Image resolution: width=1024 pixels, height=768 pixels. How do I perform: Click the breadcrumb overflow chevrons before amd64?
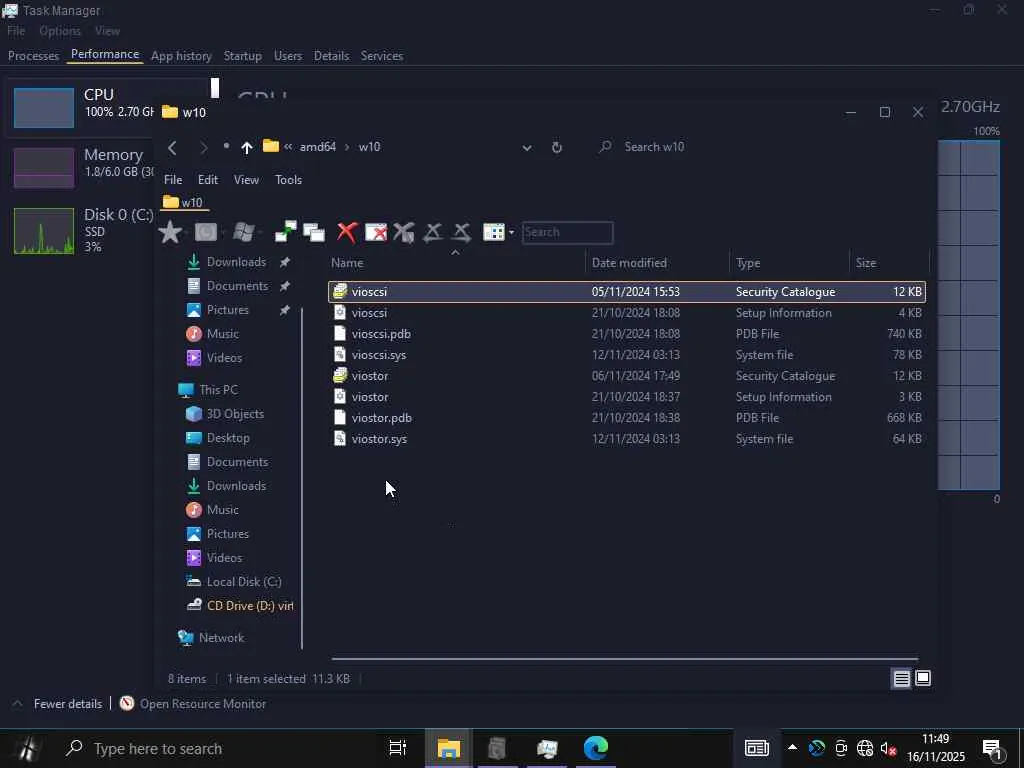click(x=288, y=147)
